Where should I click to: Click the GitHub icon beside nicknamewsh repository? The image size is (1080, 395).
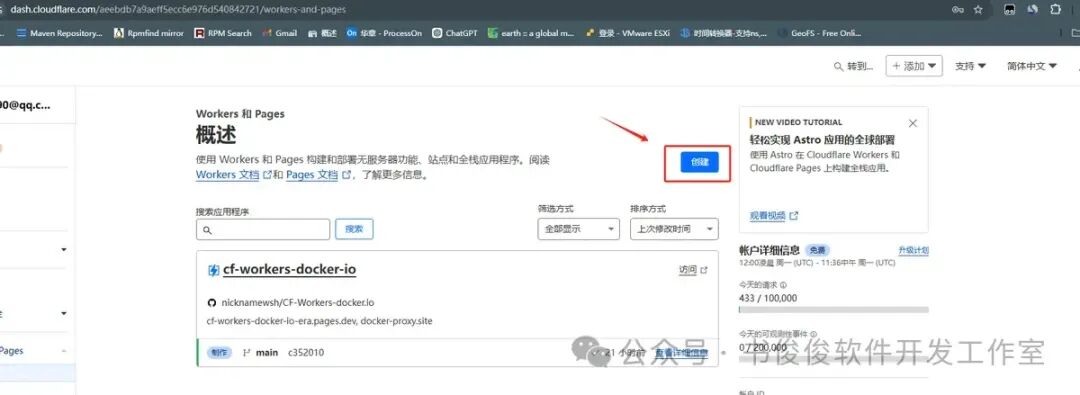[x=212, y=303]
